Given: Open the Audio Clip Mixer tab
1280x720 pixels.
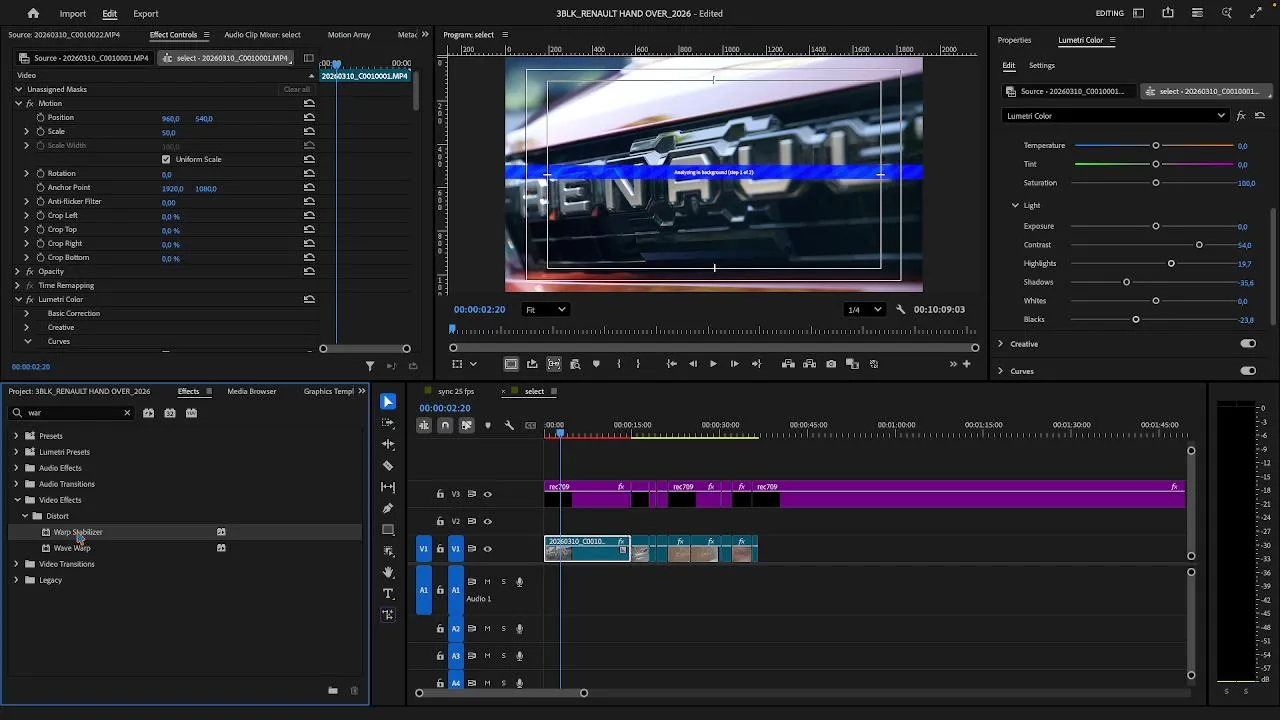Looking at the screenshot, I should pyautogui.click(x=262, y=34).
